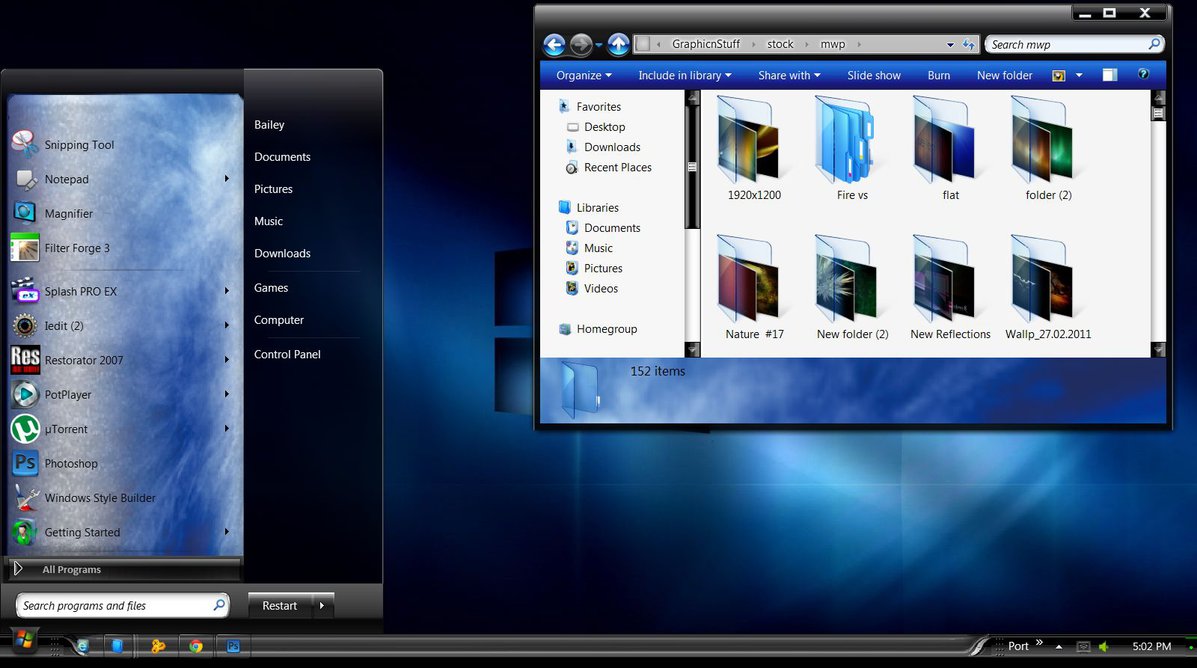
Task: Click the Internet Explorer taskbar icon
Action: point(82,646)
